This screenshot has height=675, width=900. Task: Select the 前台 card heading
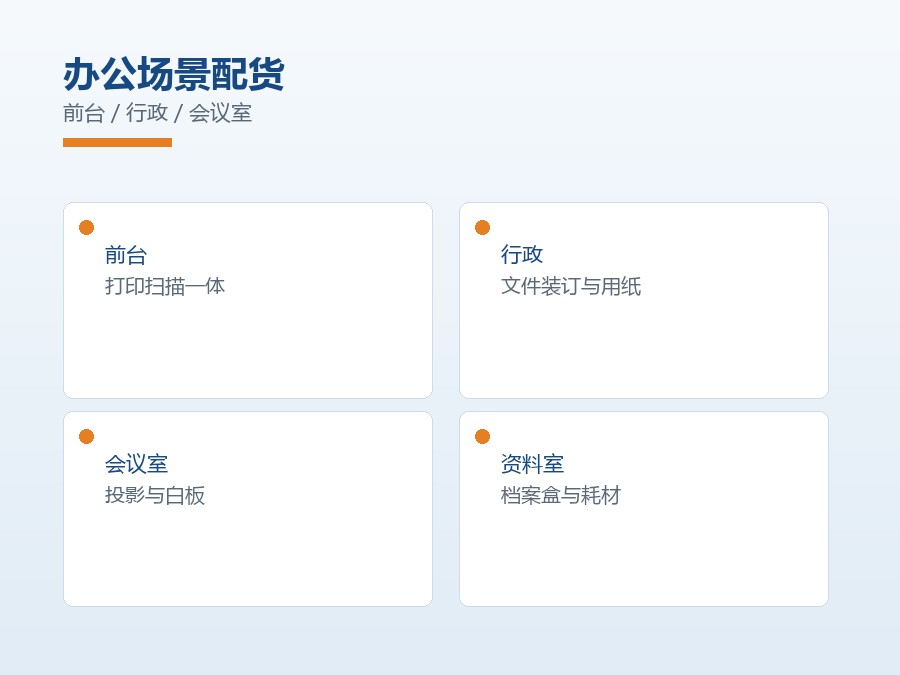pyautogui.click(x=126, y=255)
